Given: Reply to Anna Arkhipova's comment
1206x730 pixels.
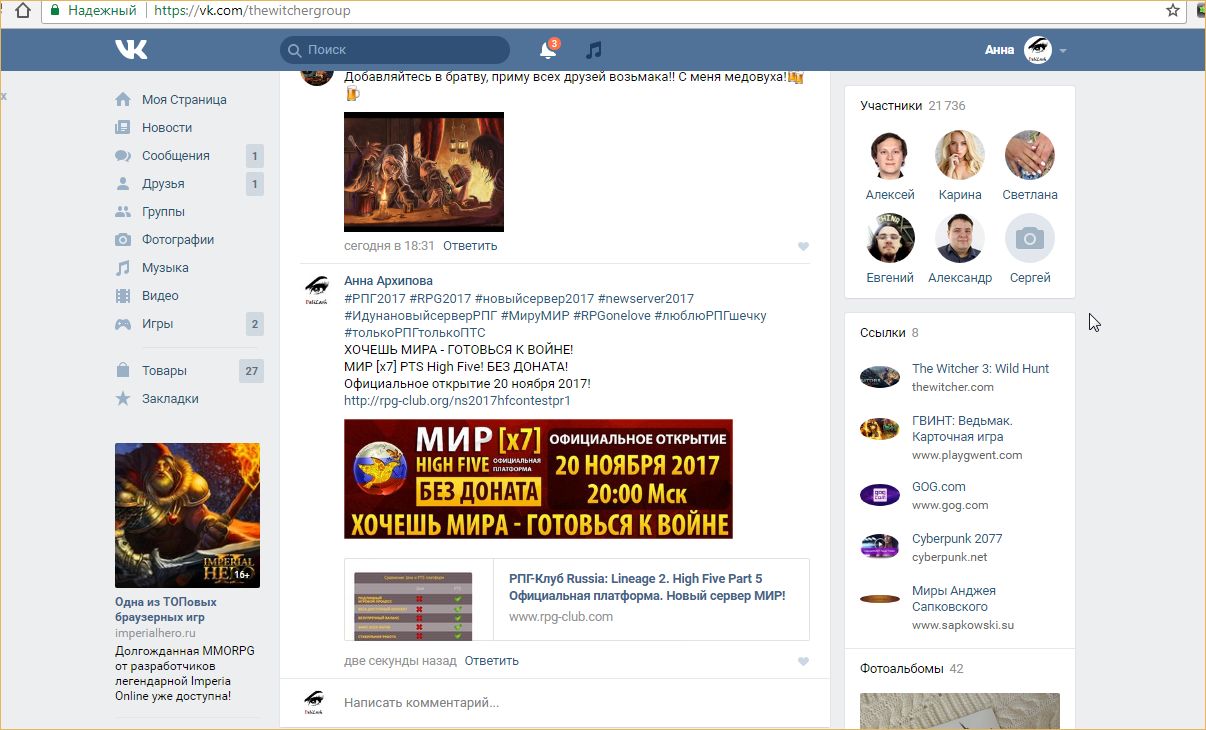Looking at the screenshot, I should 492,661.
